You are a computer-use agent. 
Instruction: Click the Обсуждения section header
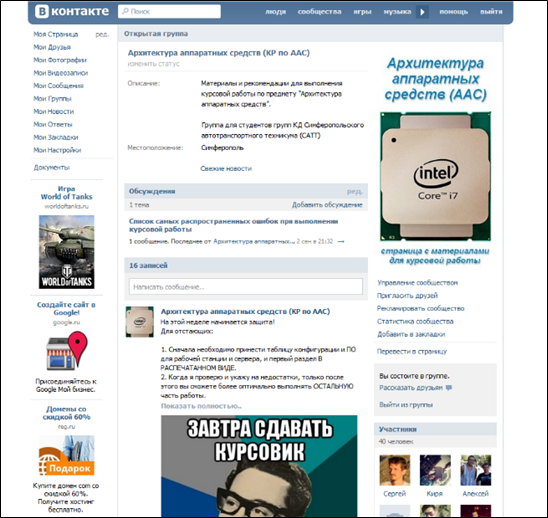[x=152, y=191]
